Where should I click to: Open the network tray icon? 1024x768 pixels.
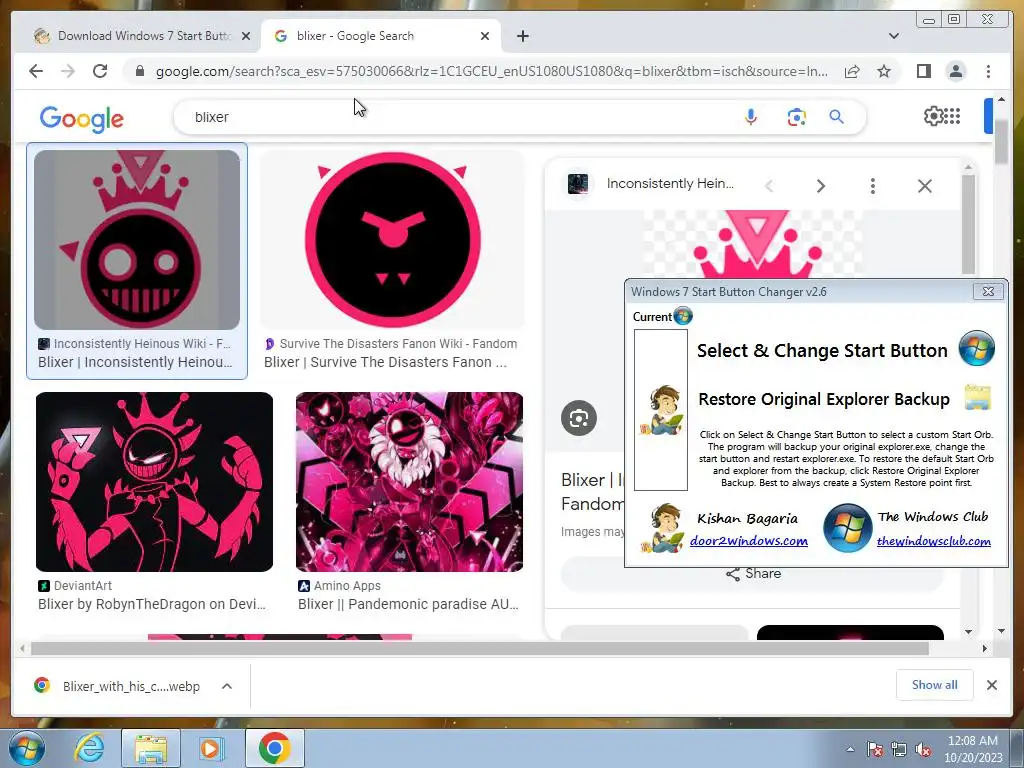click(x=899, y=750)
